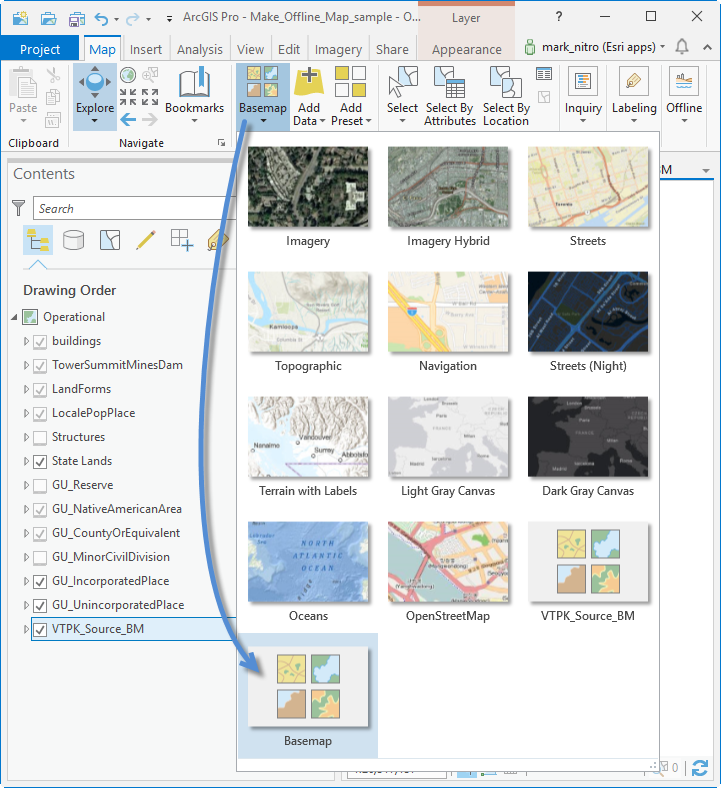Screen dimensions: 721x788
Task: Open Select By Attributes
Action: pos(450,96)
